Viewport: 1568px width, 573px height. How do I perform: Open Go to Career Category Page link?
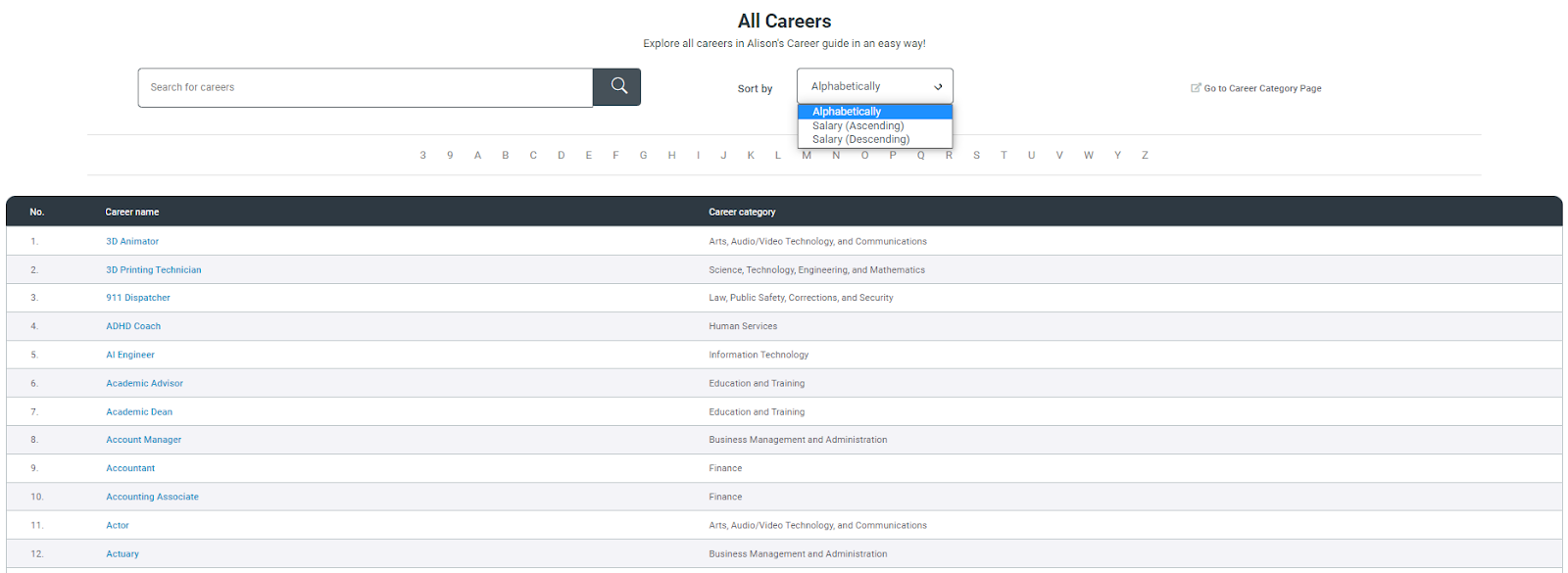coord(1262,88)
